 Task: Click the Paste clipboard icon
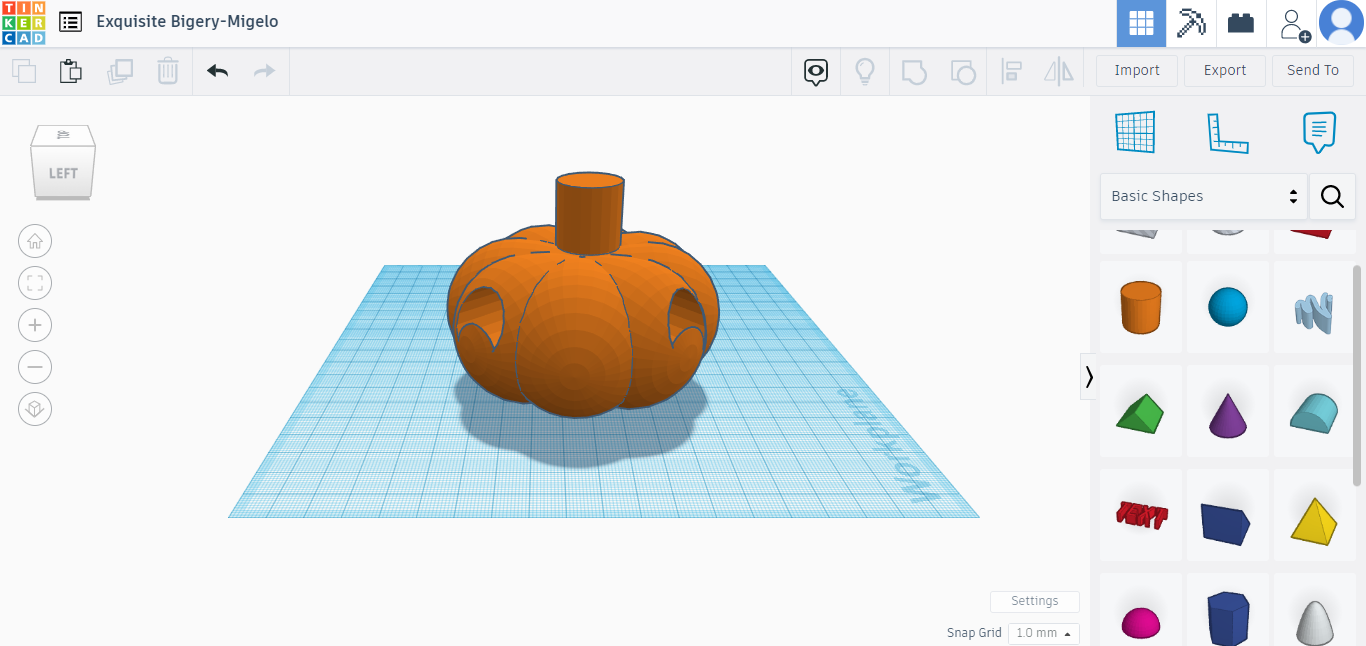(x=70, y=71)
